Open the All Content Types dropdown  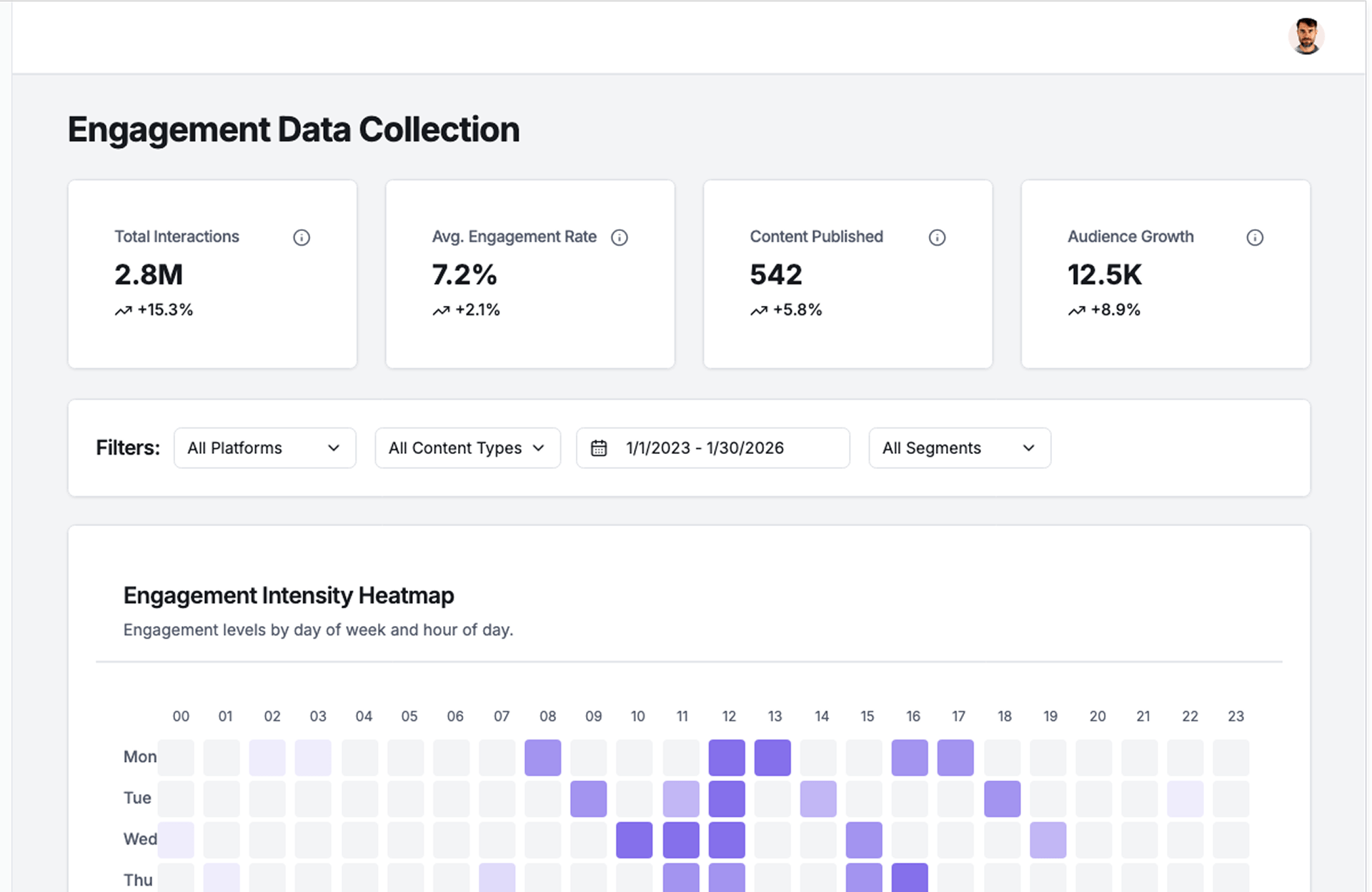pyautogui.click(x=467, y=448)
